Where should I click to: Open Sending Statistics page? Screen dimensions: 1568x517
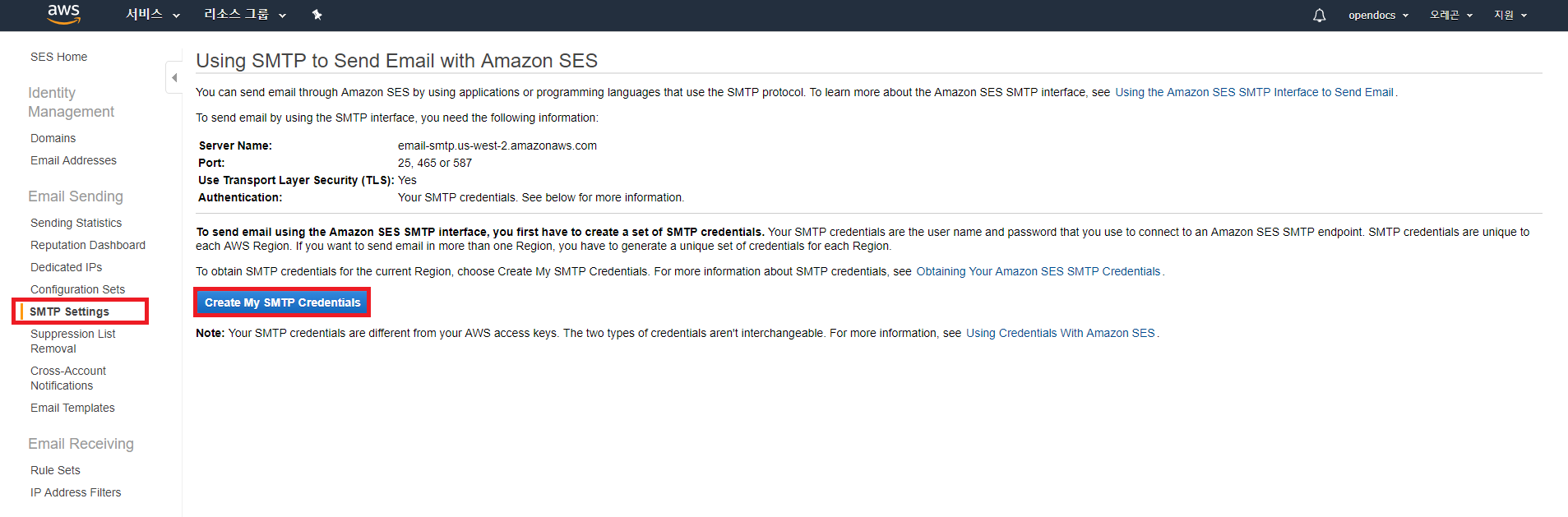(76, 223)
